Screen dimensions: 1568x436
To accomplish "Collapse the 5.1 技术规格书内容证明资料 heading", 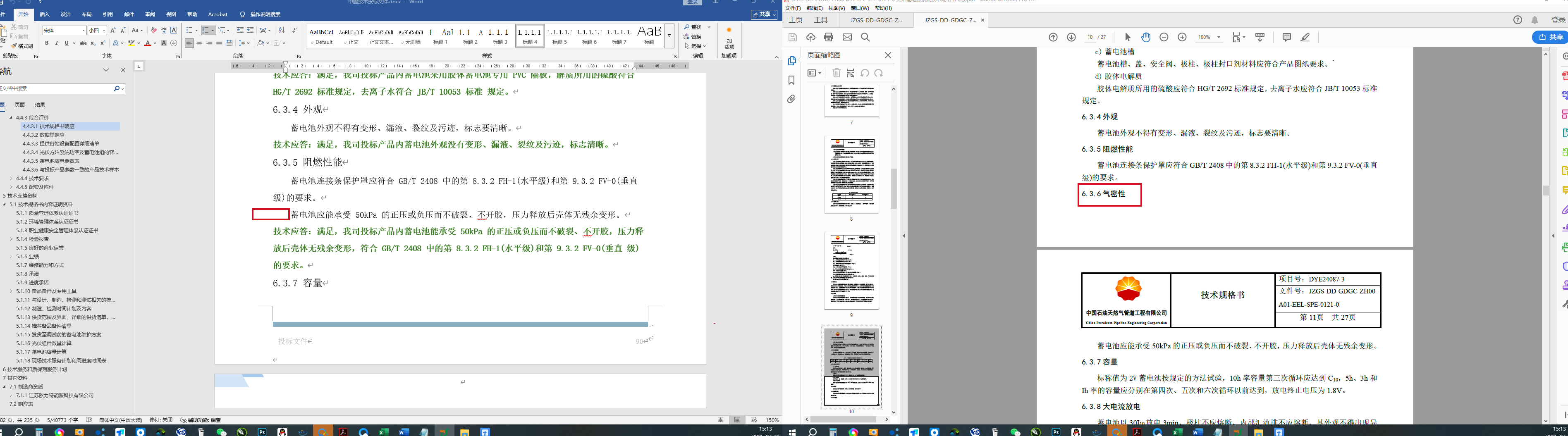I will click(x=4, y=204).
